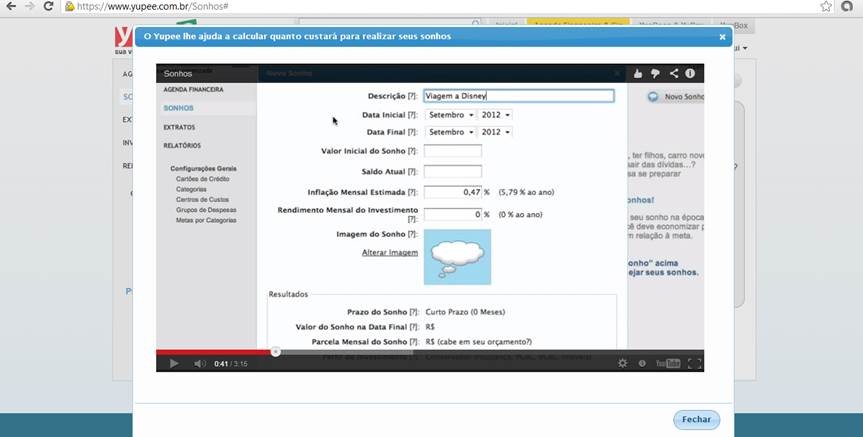Click the Sonhos video title text
The width and height of the screenshot is (863, 437).
point(178,74)
